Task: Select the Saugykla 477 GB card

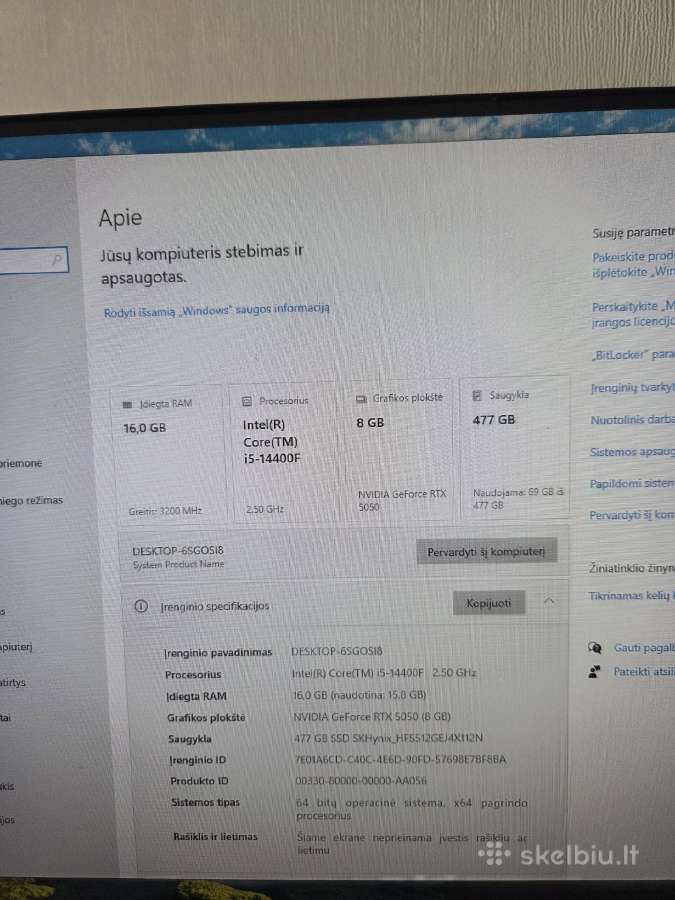Action: coord(514,445)
